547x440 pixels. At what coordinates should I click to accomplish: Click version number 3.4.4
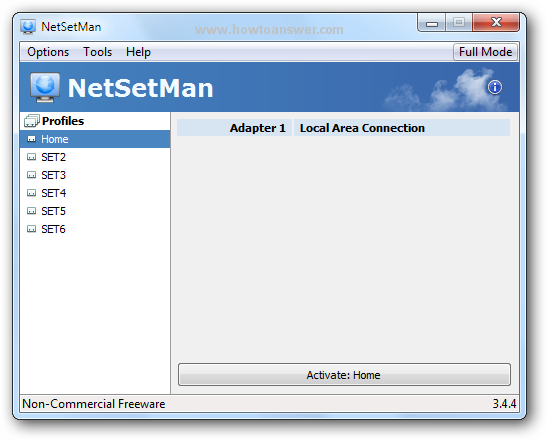tap(504, 404)
